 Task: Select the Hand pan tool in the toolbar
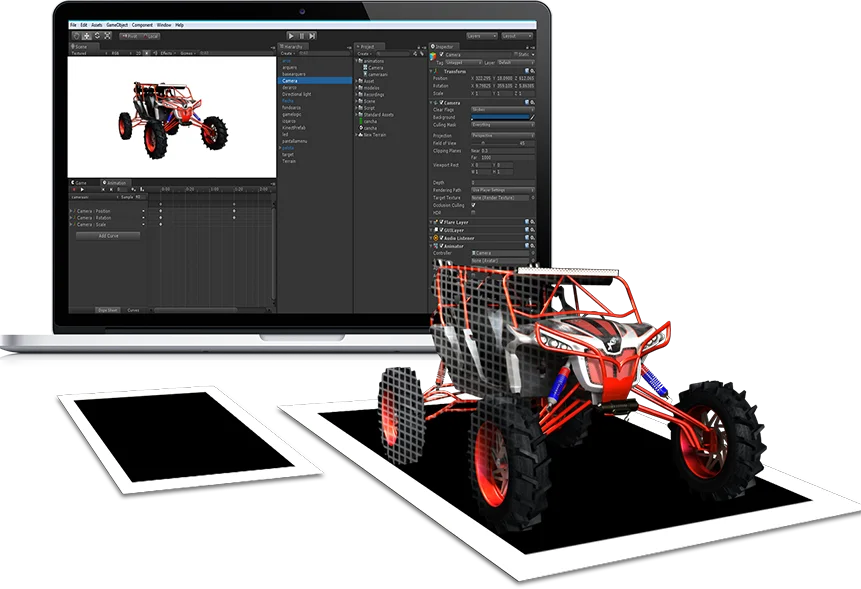[75, 36]
